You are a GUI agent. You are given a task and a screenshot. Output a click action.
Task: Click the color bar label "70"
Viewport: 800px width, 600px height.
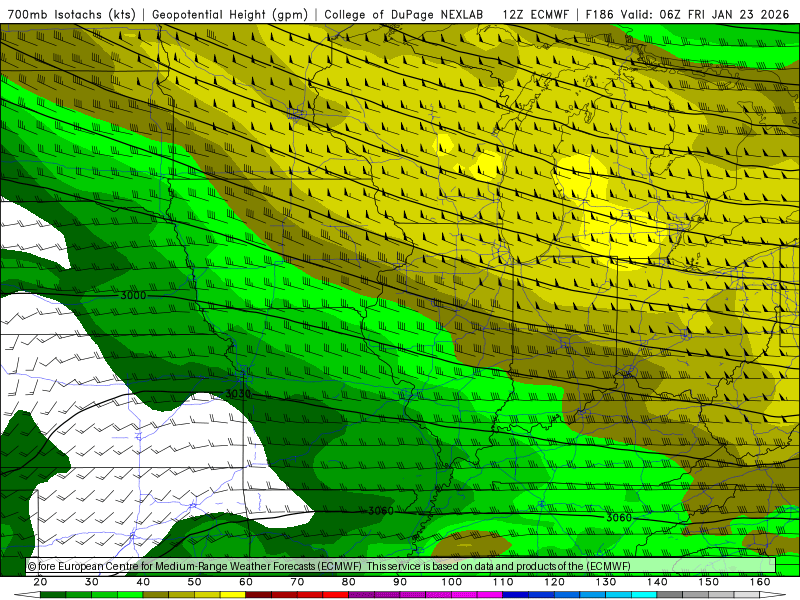click(x=297, y=582)
